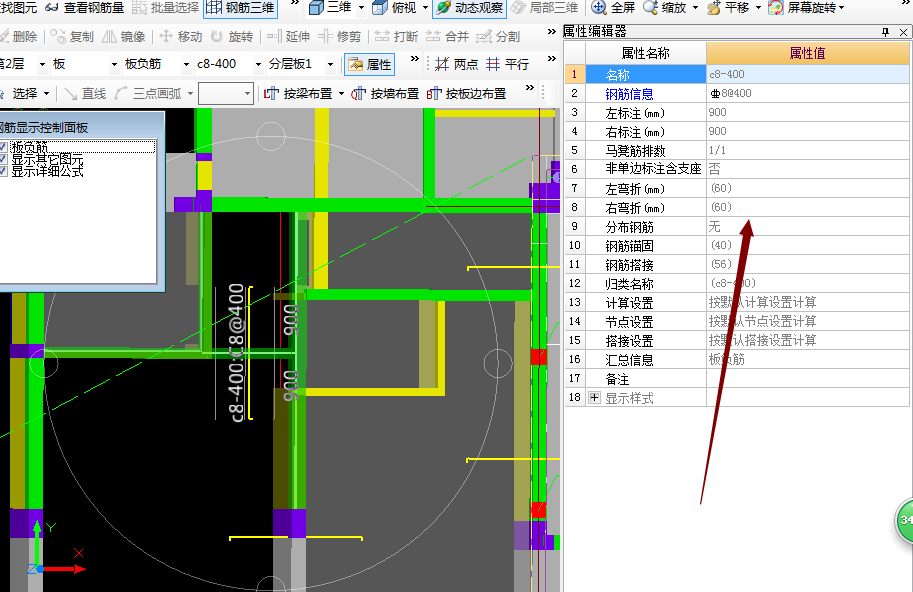
Task: Click 移动 tool
Action: (181, 37)
